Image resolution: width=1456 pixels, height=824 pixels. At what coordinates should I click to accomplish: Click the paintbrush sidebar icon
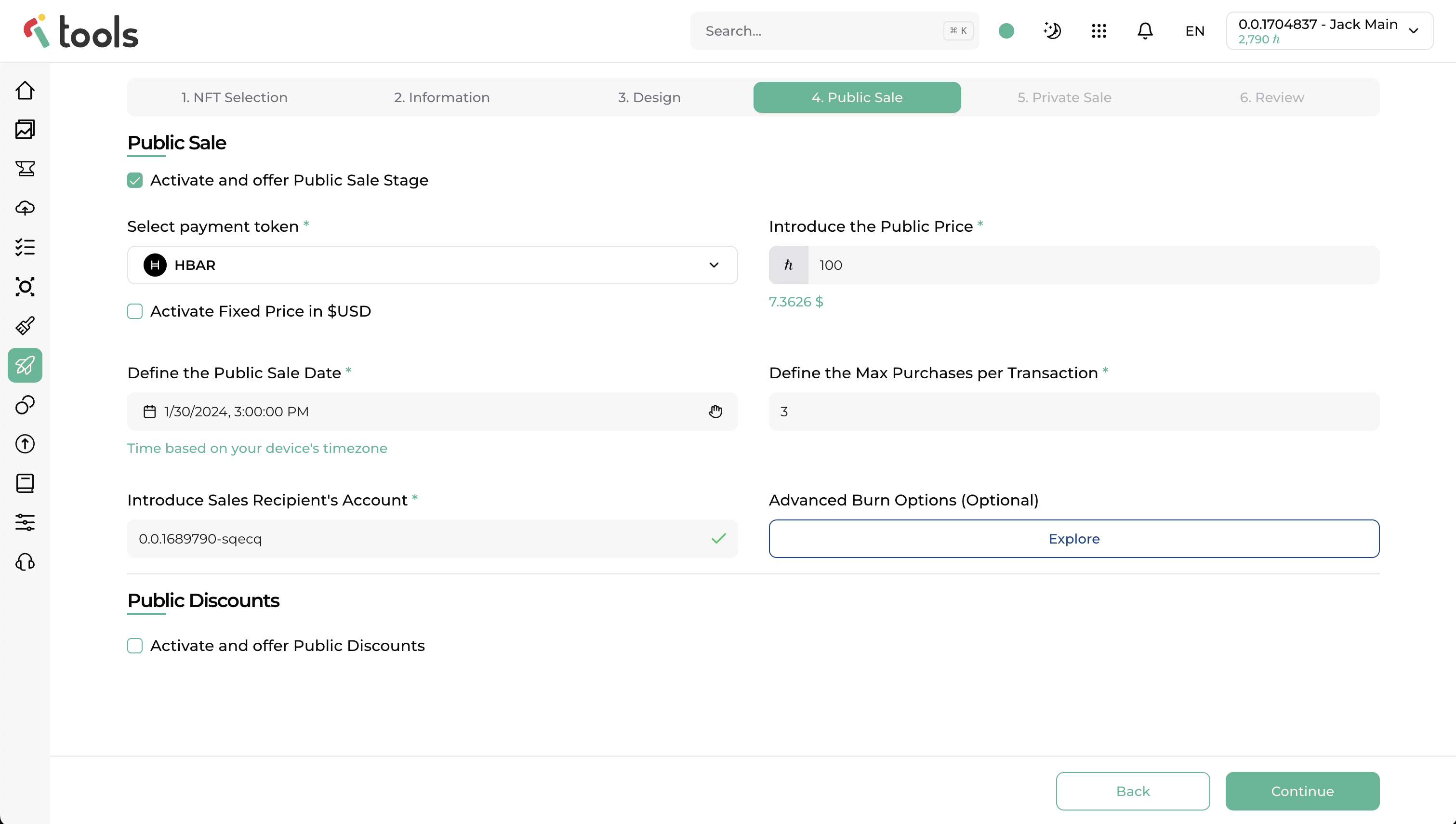point(25,325)
